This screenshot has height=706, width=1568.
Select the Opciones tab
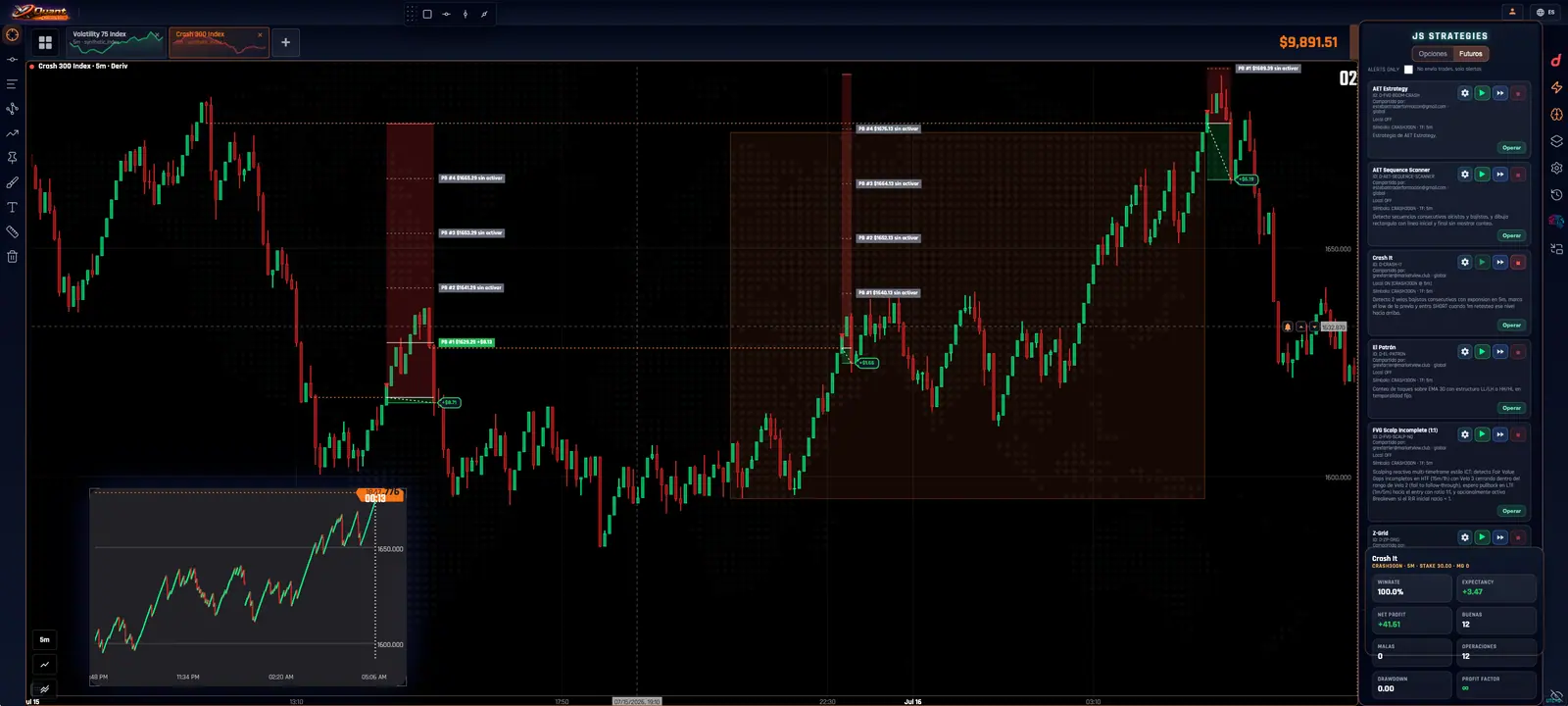click(x=1432, y=54)
